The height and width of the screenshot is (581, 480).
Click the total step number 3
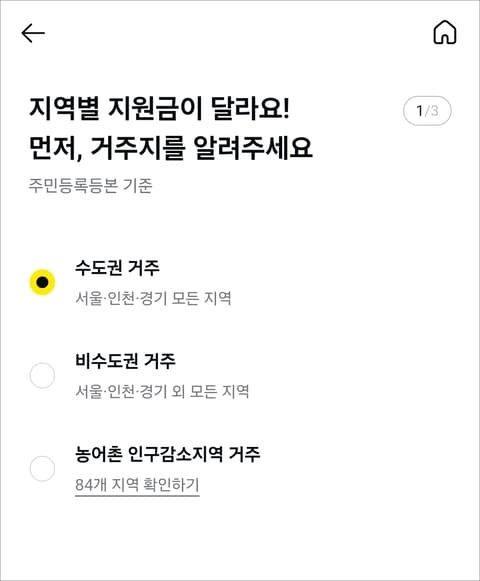pyautogui.click(x=434, y=111)
